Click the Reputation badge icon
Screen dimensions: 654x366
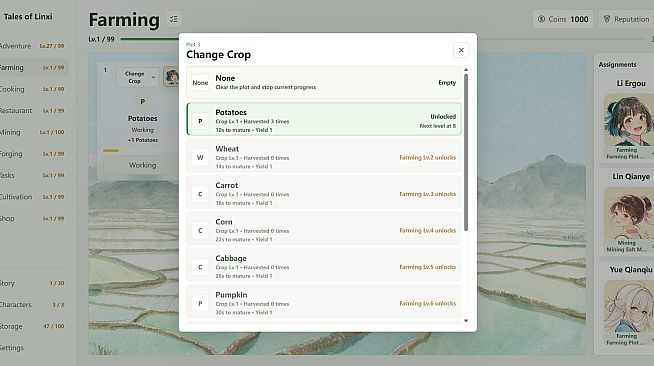(x=607, y=19)
